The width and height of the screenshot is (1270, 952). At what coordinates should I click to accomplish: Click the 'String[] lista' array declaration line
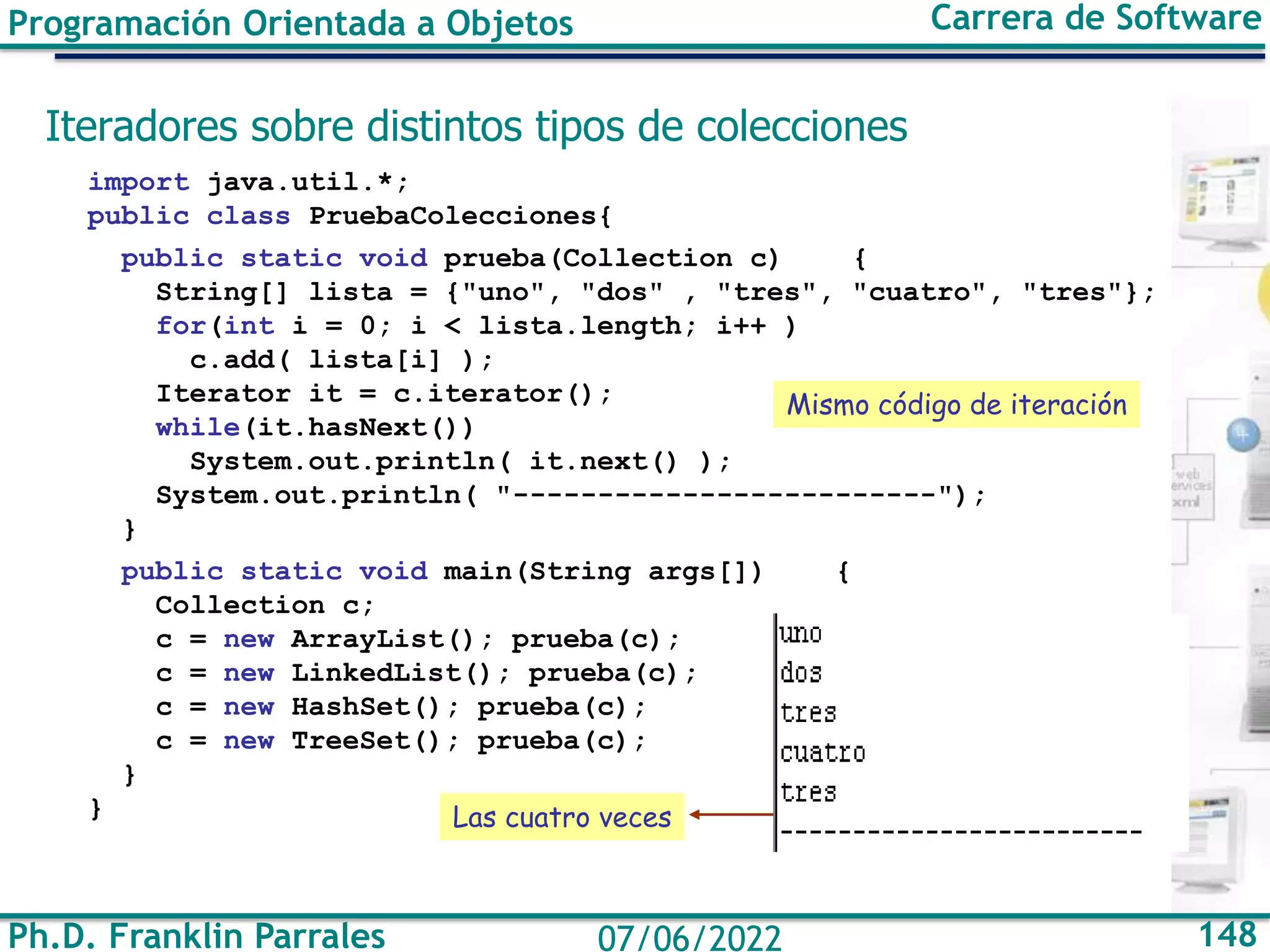pos(655,293)
